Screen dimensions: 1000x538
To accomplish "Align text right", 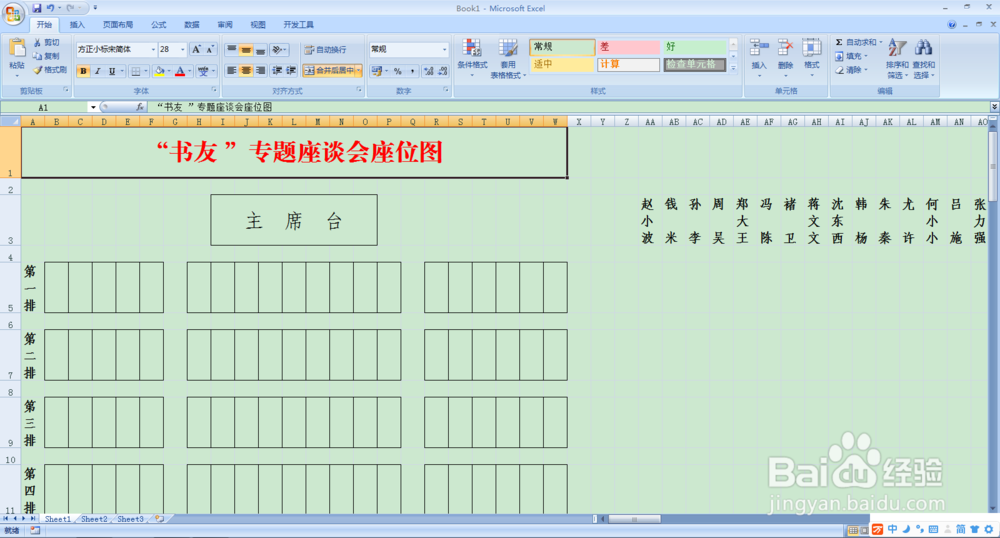I will click(260, 70).
